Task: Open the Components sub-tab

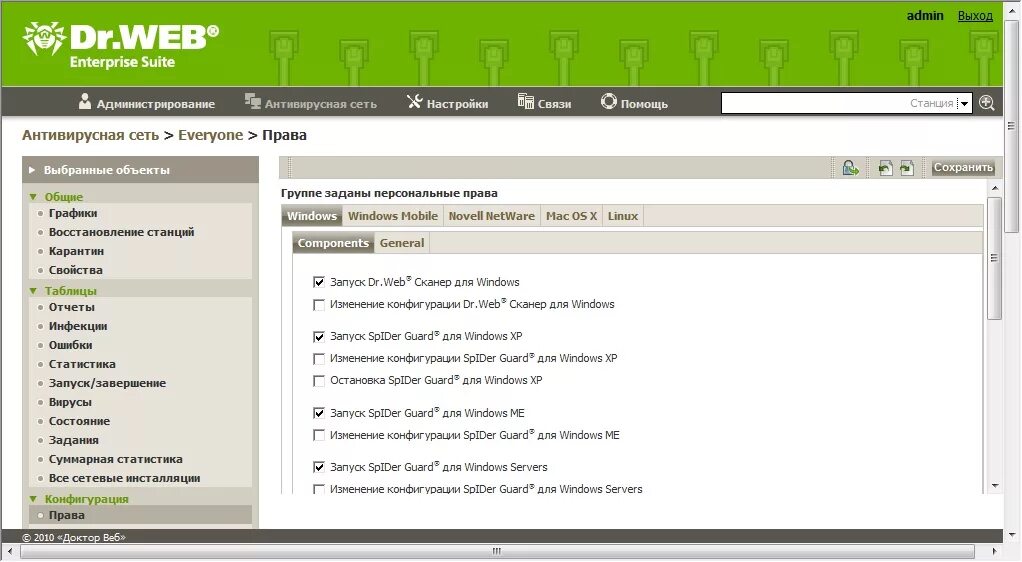Action: 333,243
